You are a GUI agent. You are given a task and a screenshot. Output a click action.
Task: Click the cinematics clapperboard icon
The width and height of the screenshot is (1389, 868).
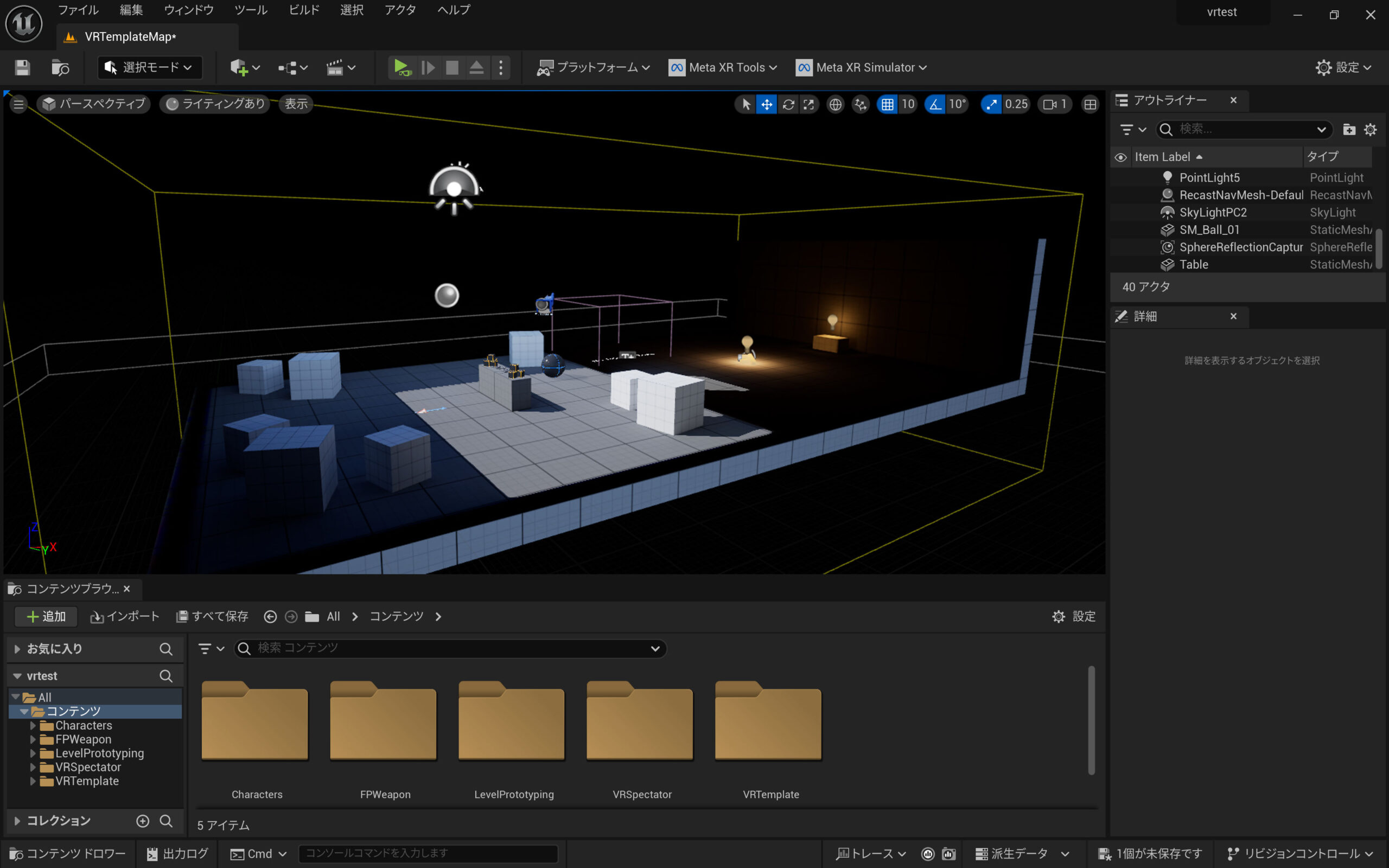click(335, 68)
